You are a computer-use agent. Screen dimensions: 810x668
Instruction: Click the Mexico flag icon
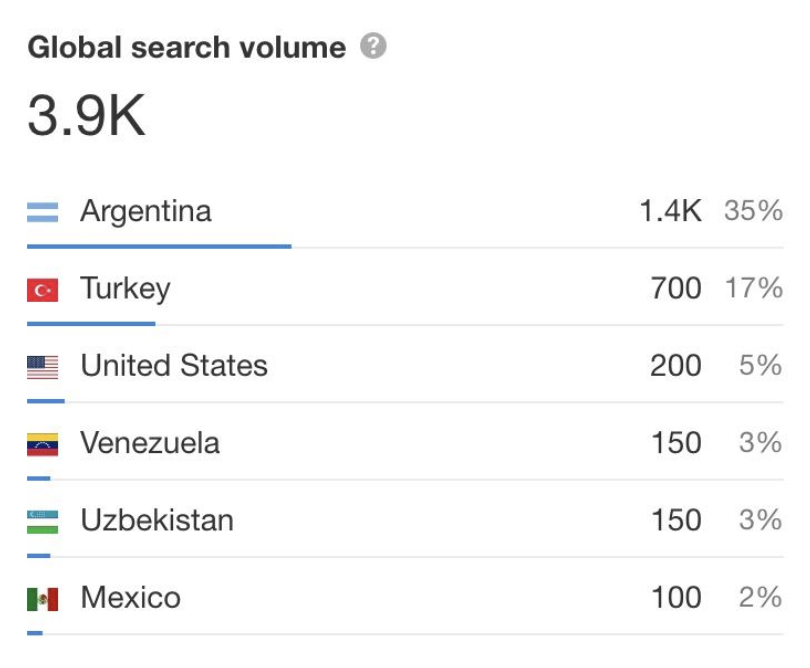[42, 599]
